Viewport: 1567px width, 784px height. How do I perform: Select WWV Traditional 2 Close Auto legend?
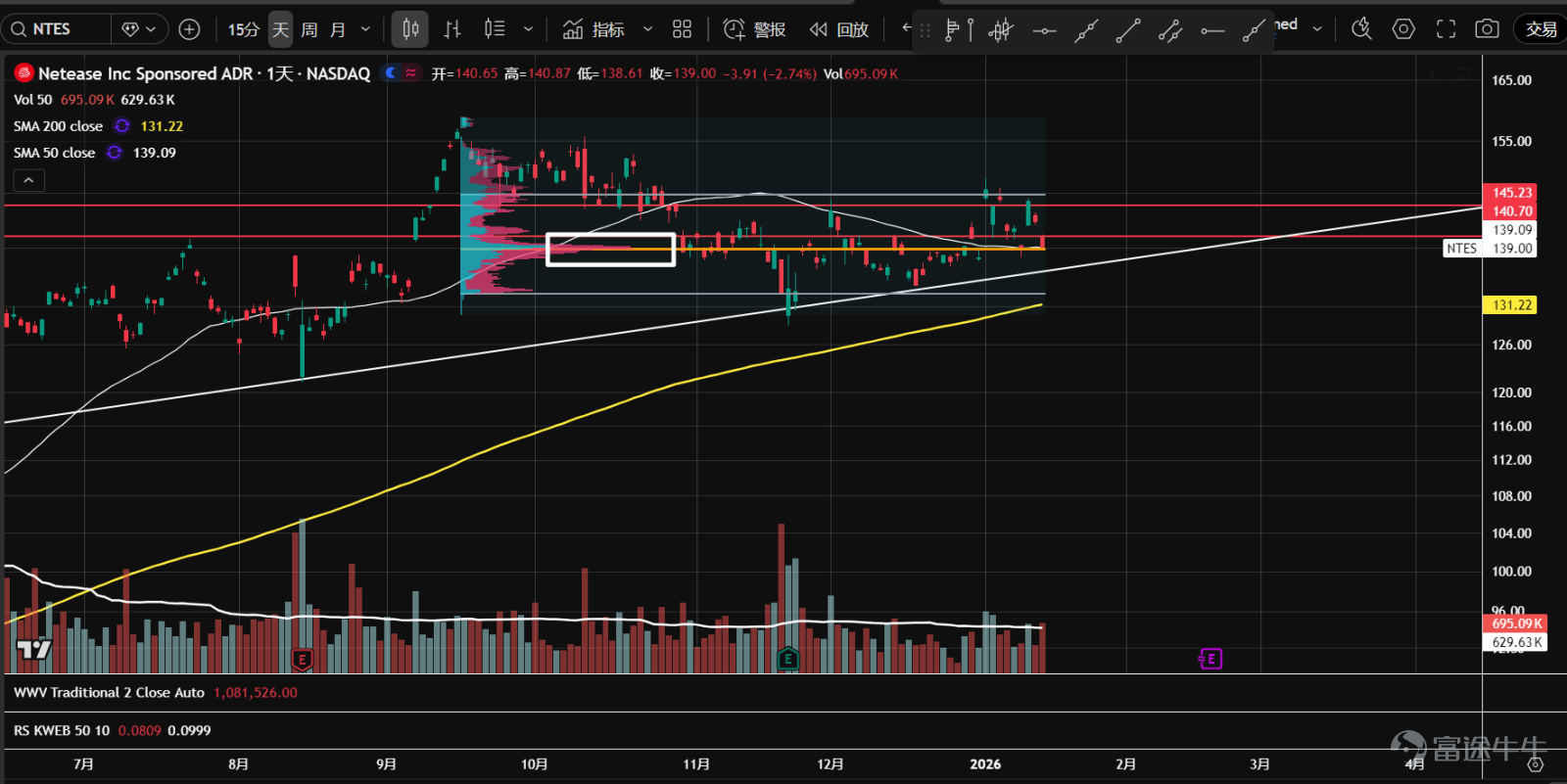[109, 692]
